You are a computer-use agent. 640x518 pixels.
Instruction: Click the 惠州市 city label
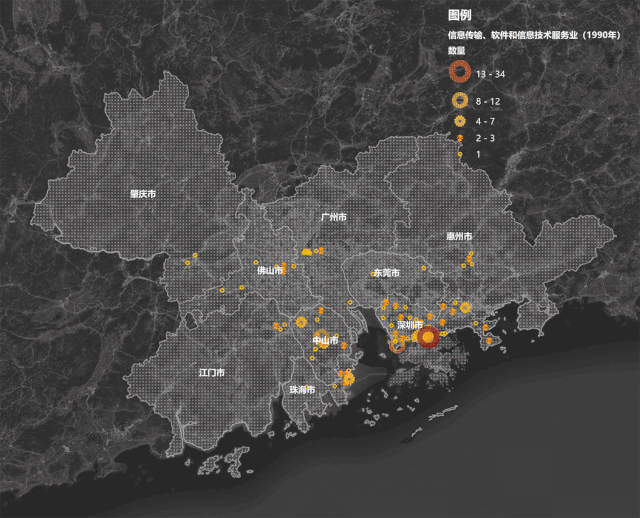[459, 236]
